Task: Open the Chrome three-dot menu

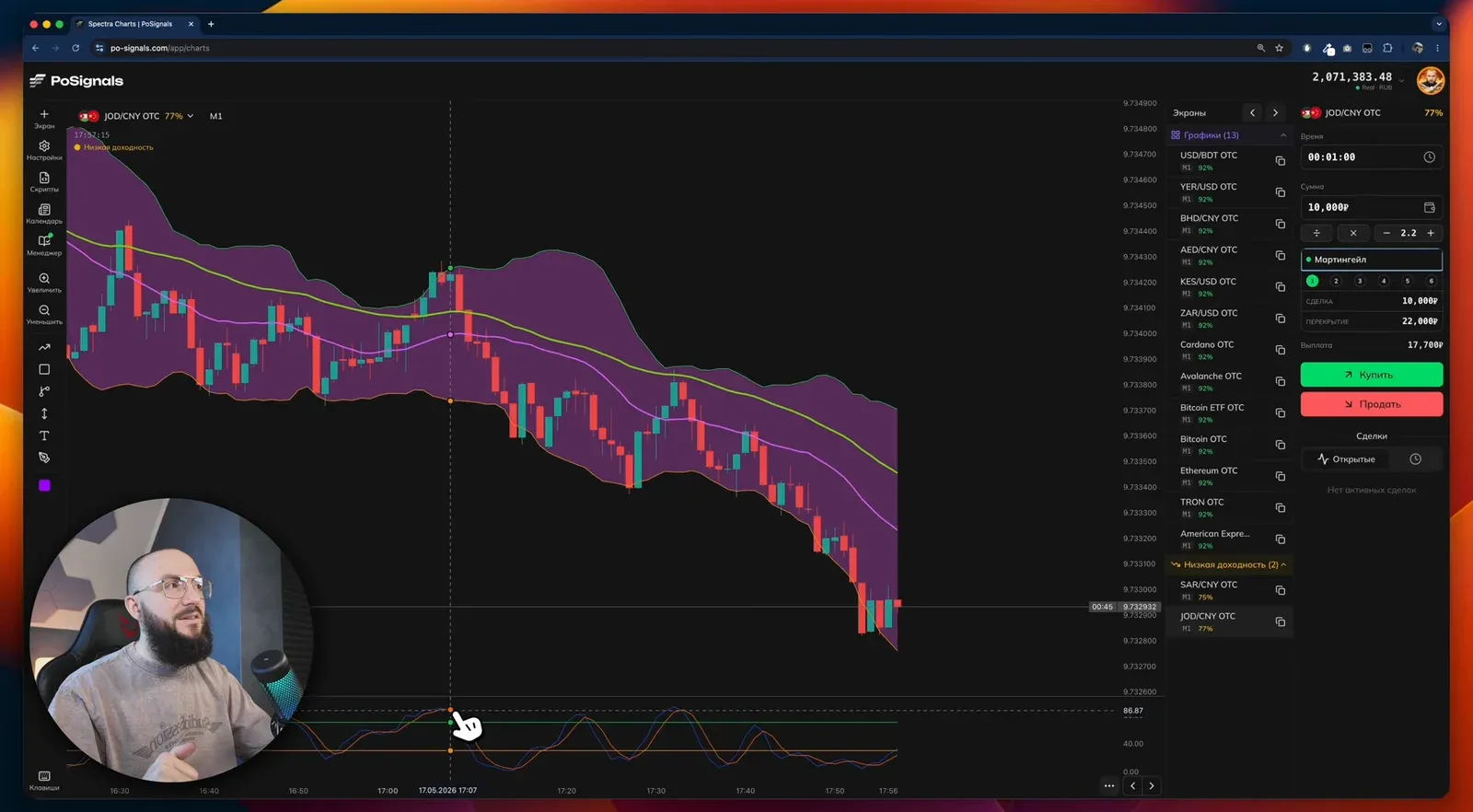Action: tap(1437, 48)
